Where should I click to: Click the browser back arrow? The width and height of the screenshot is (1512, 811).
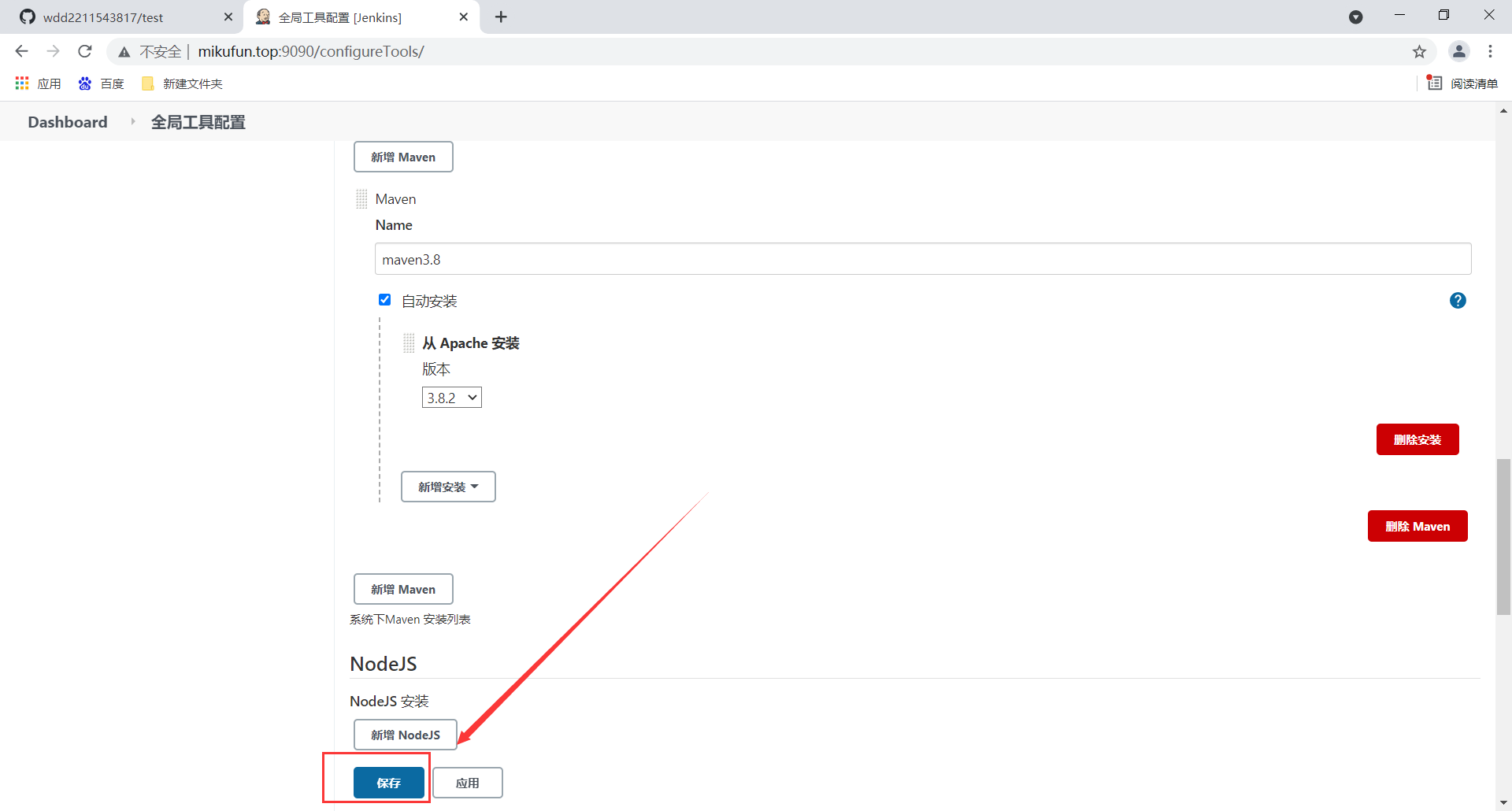point(21,51)
